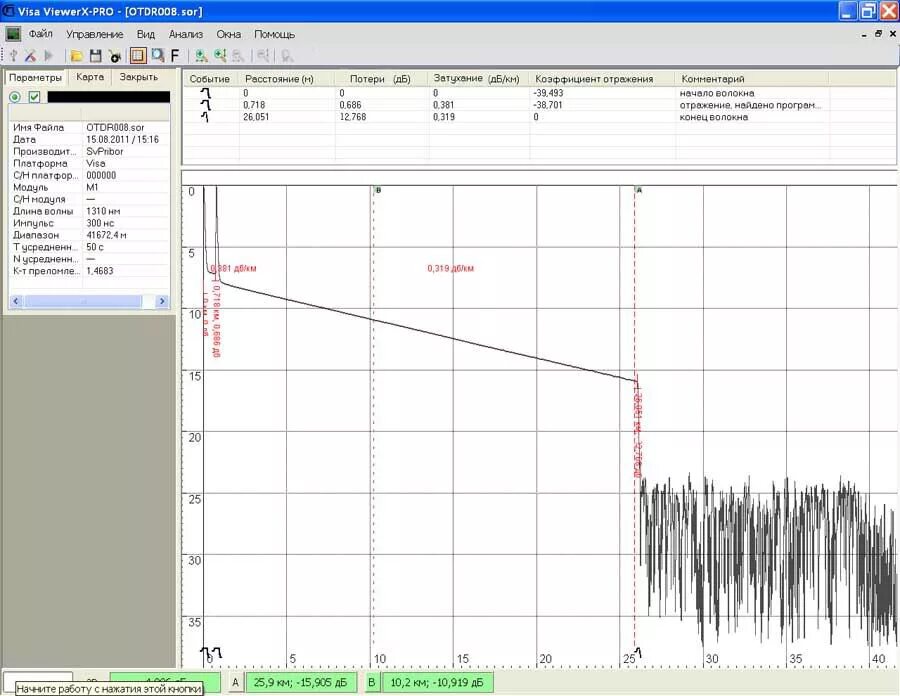The height and width of the screenshot is (696, 900).
Task: Open the Файл menu
Action: click(x=41, y=34)
